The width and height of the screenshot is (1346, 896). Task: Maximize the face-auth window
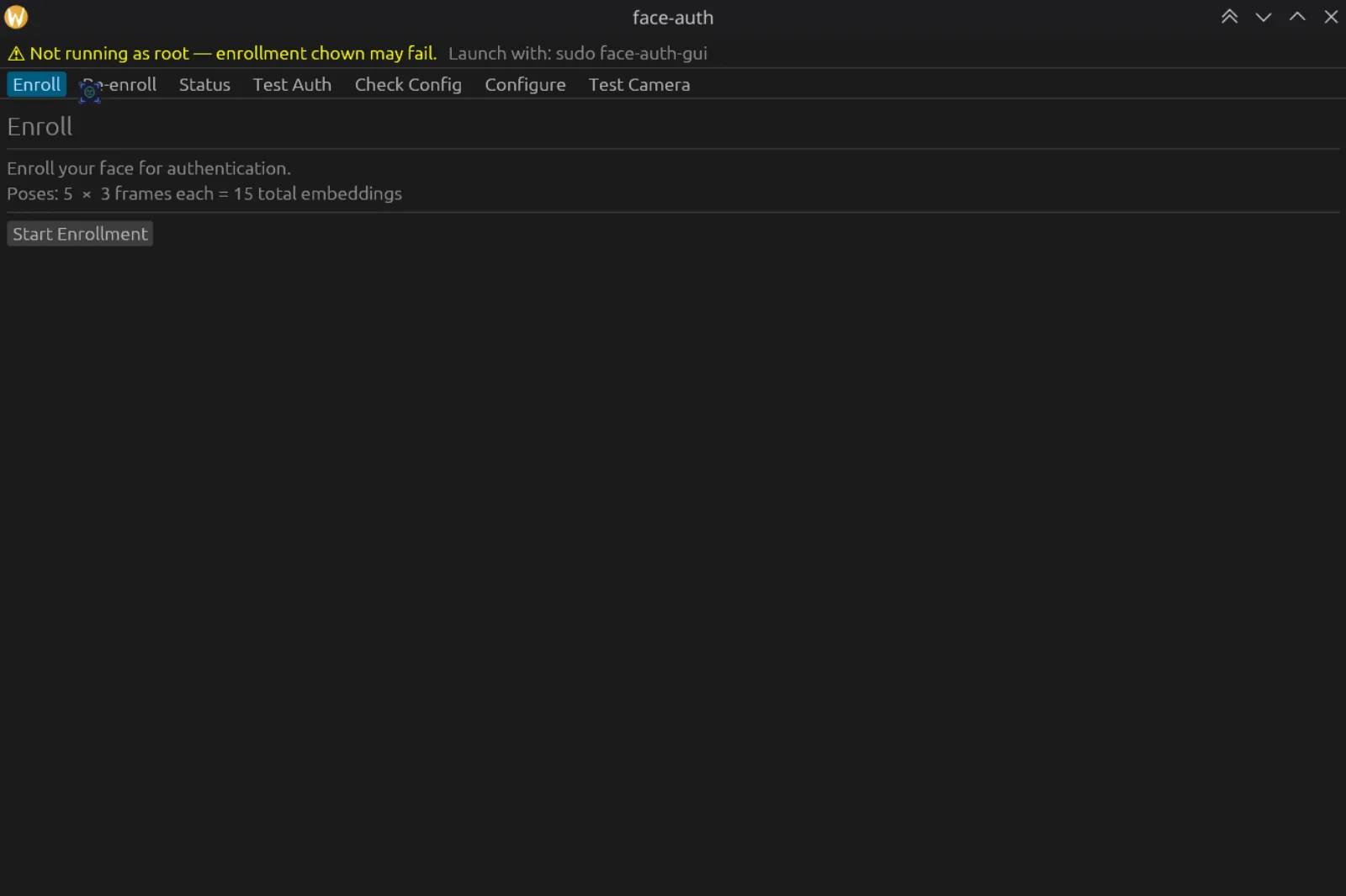point(1297,17)
